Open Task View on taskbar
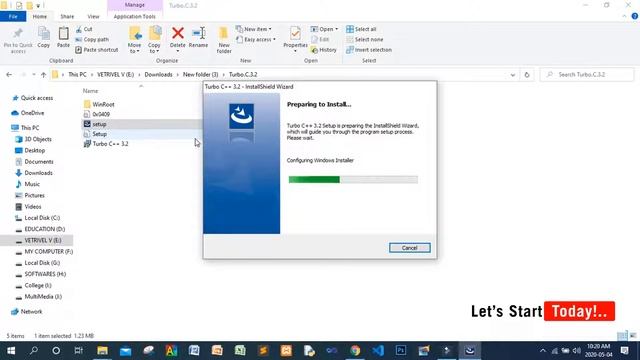The width and height of the screenshot is (640, 360). pyautogui.click(x=78, y=351)
